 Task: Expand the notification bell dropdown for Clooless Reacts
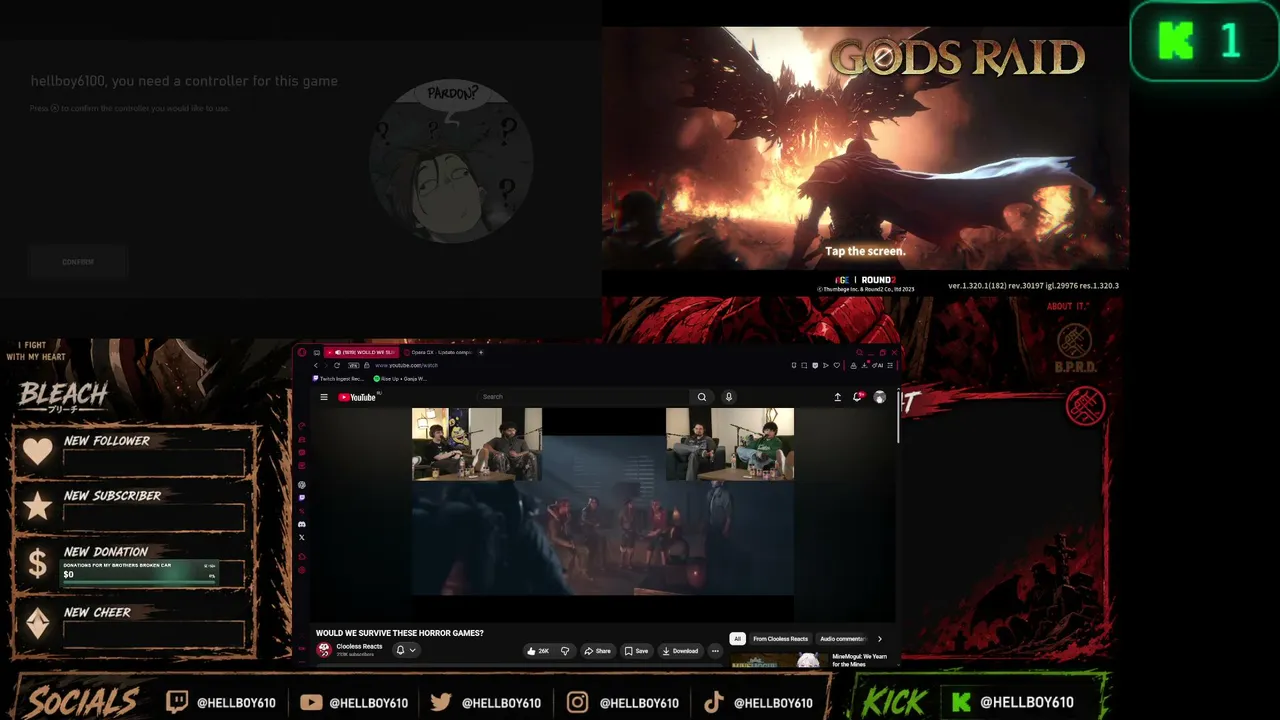coord(406,651)
